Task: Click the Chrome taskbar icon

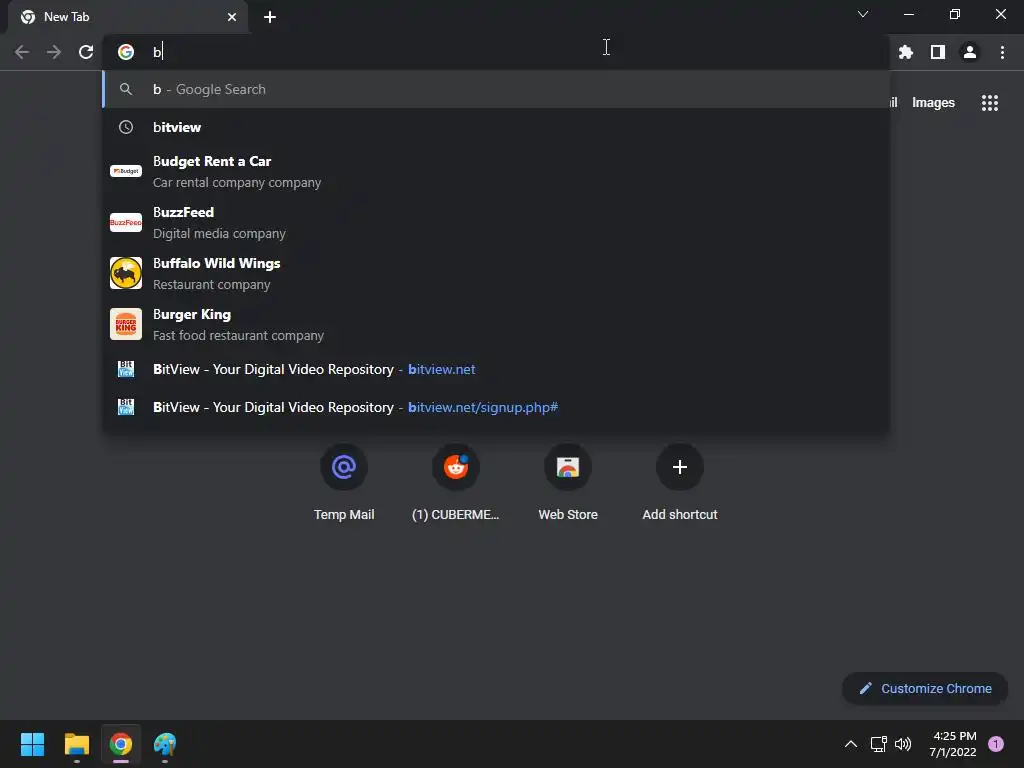Action: point(121,744)
